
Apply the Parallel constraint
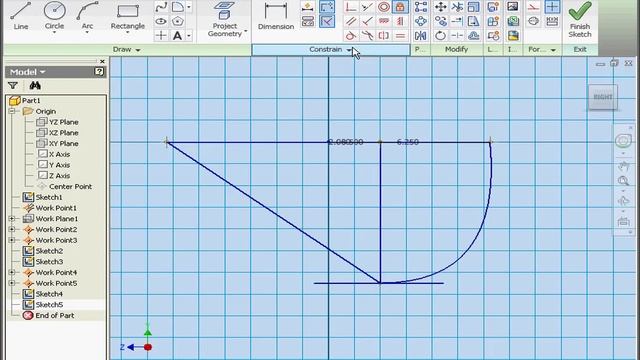[x=351, y=21]
